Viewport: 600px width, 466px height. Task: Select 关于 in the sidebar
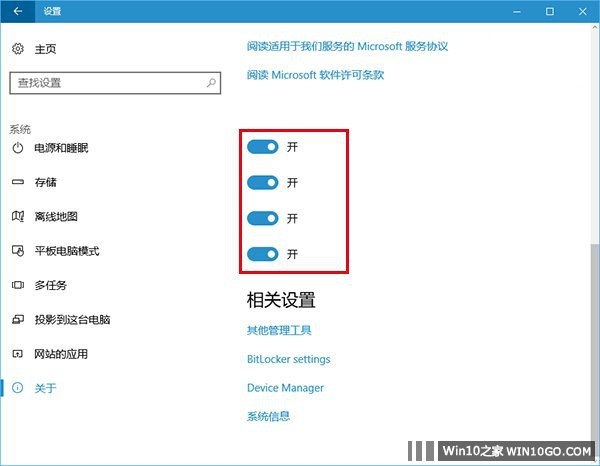[x=45, y=388]
